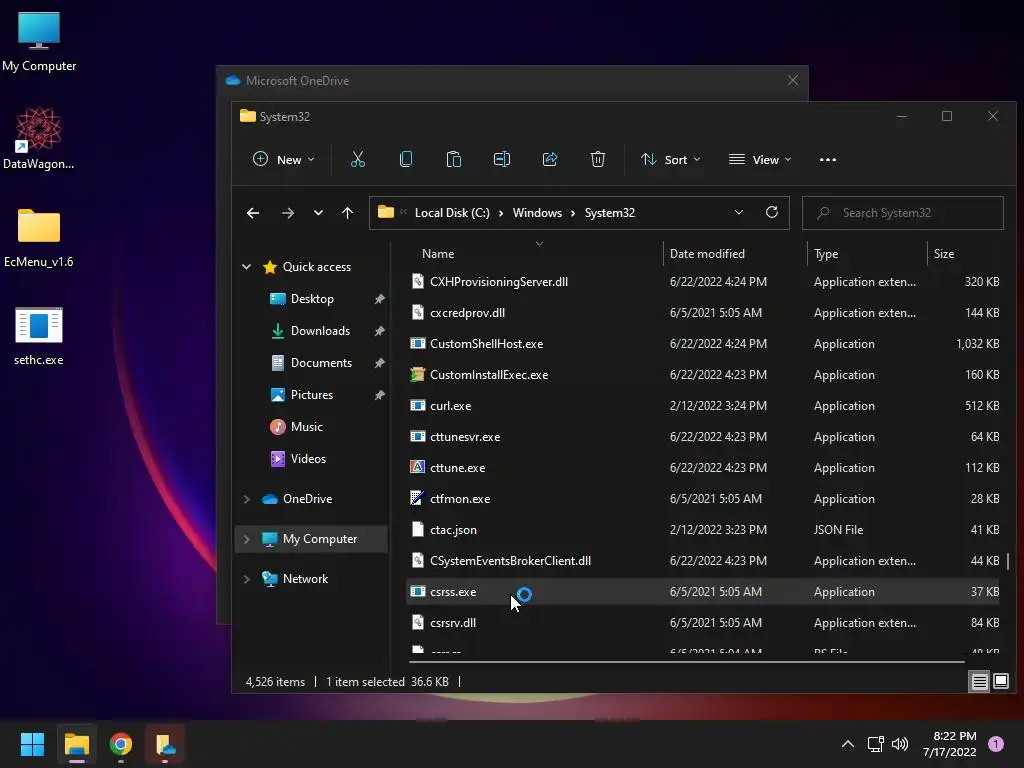Select the DataWagon desktop shortcut

(x=39, y=138)
